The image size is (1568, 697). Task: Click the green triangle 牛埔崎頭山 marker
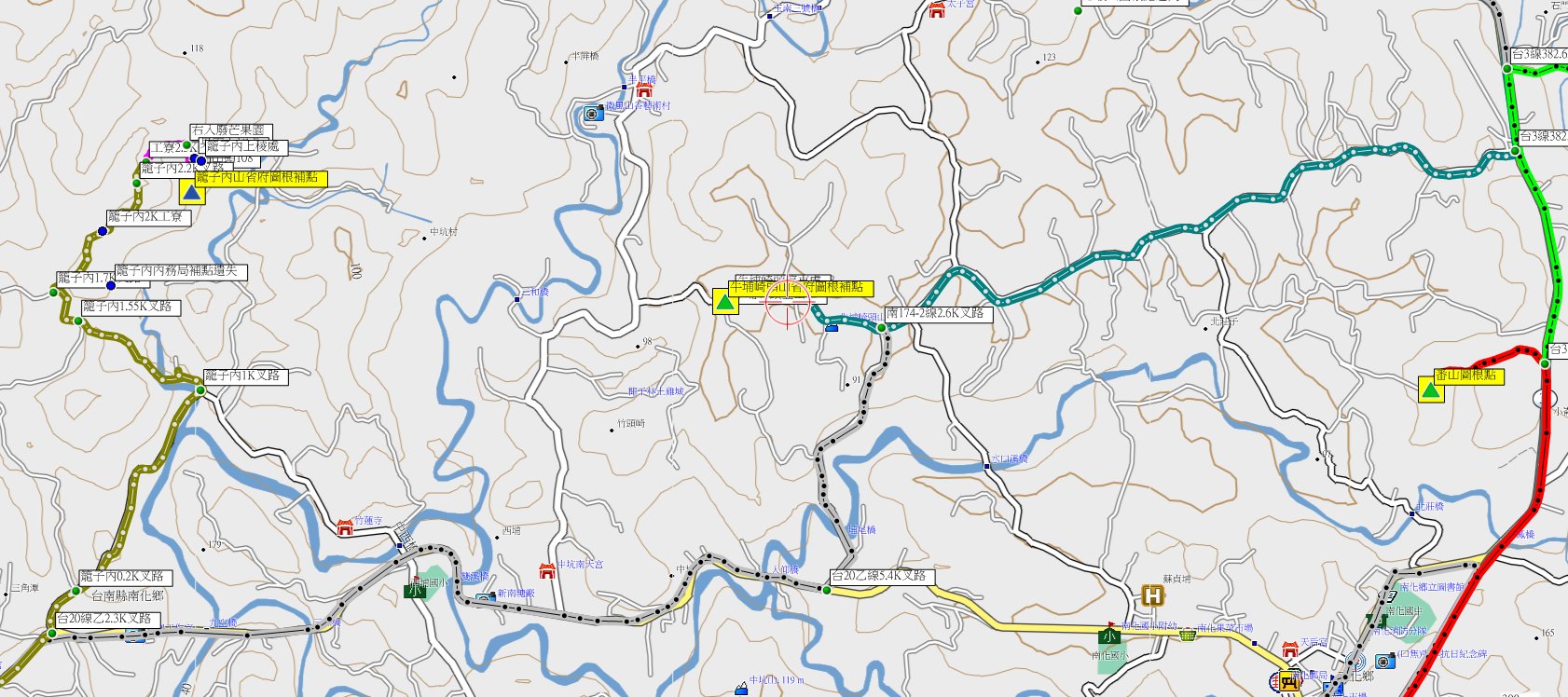[725, 302]
